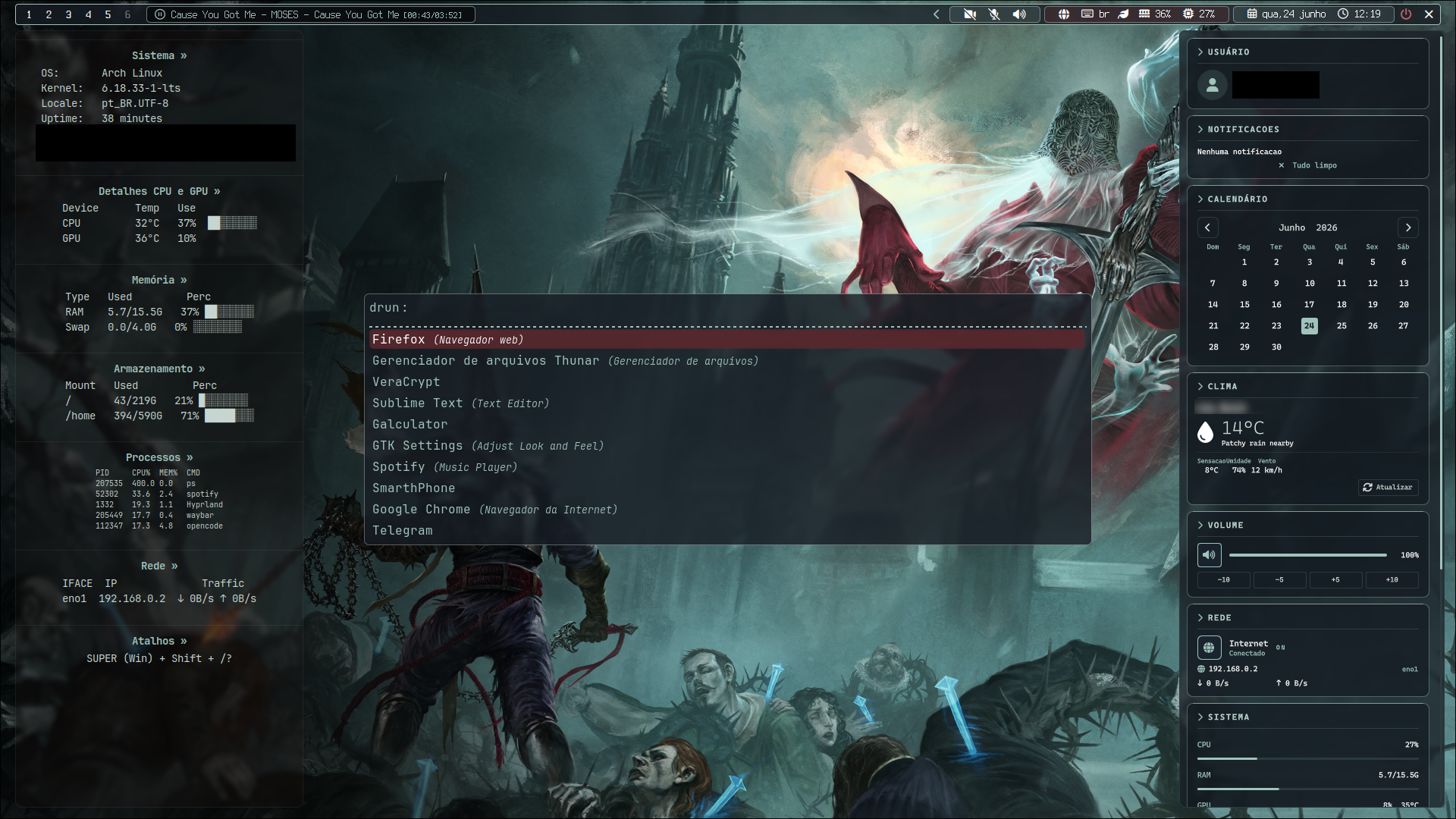The height and width of the screenshot is (819, 1456).
Task: Click the Atualizar weather button
Action: click(x=1388, y=488)
